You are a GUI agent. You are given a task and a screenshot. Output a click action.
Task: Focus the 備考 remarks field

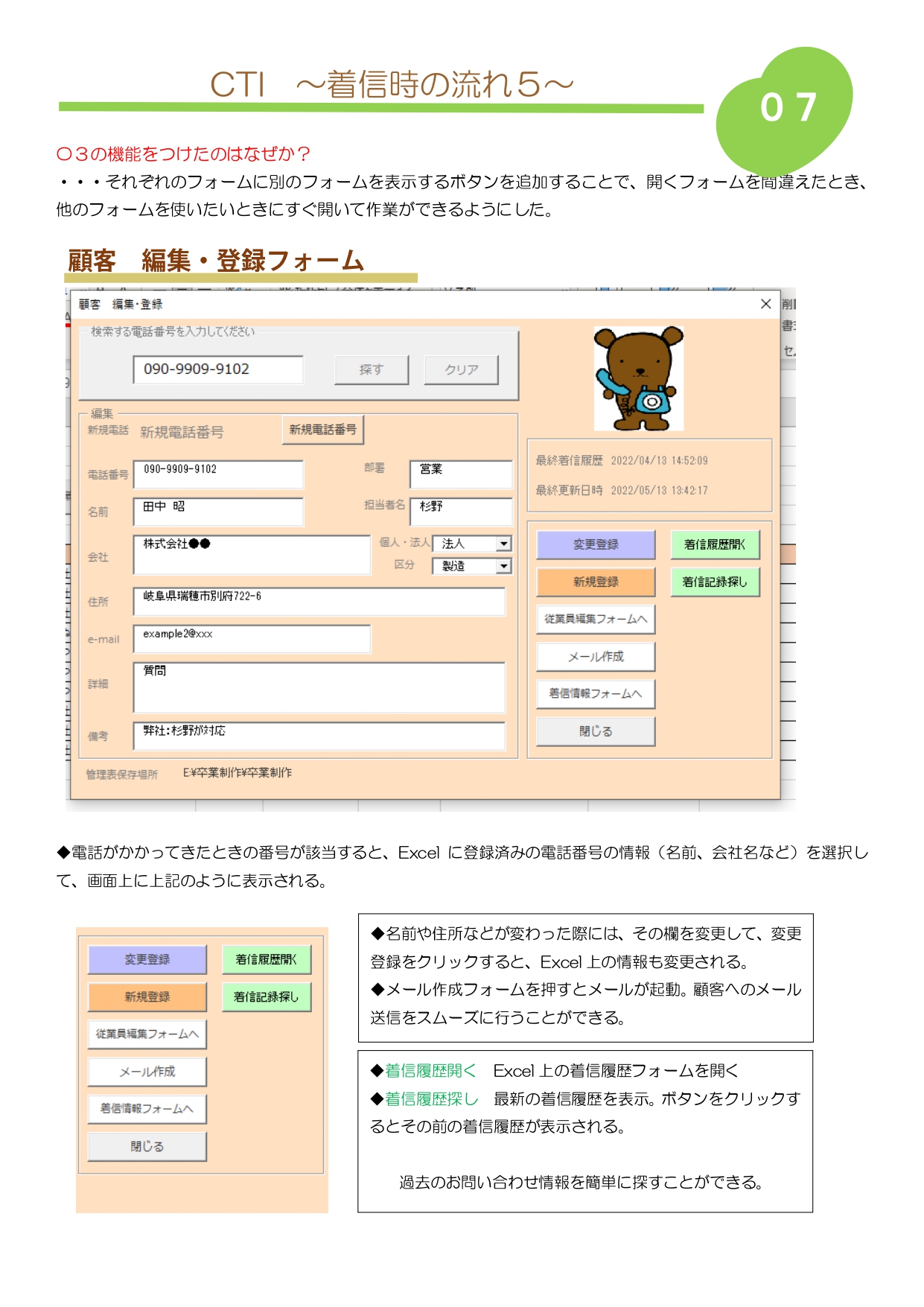[x=319, y=735]
